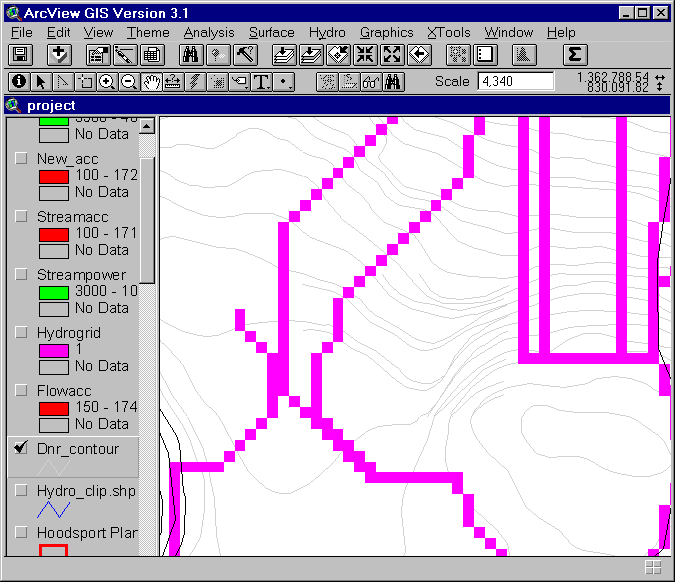Select the Zoom Out magnifier tool
This screenshot has width=675, height=582.
pos(129,81)
